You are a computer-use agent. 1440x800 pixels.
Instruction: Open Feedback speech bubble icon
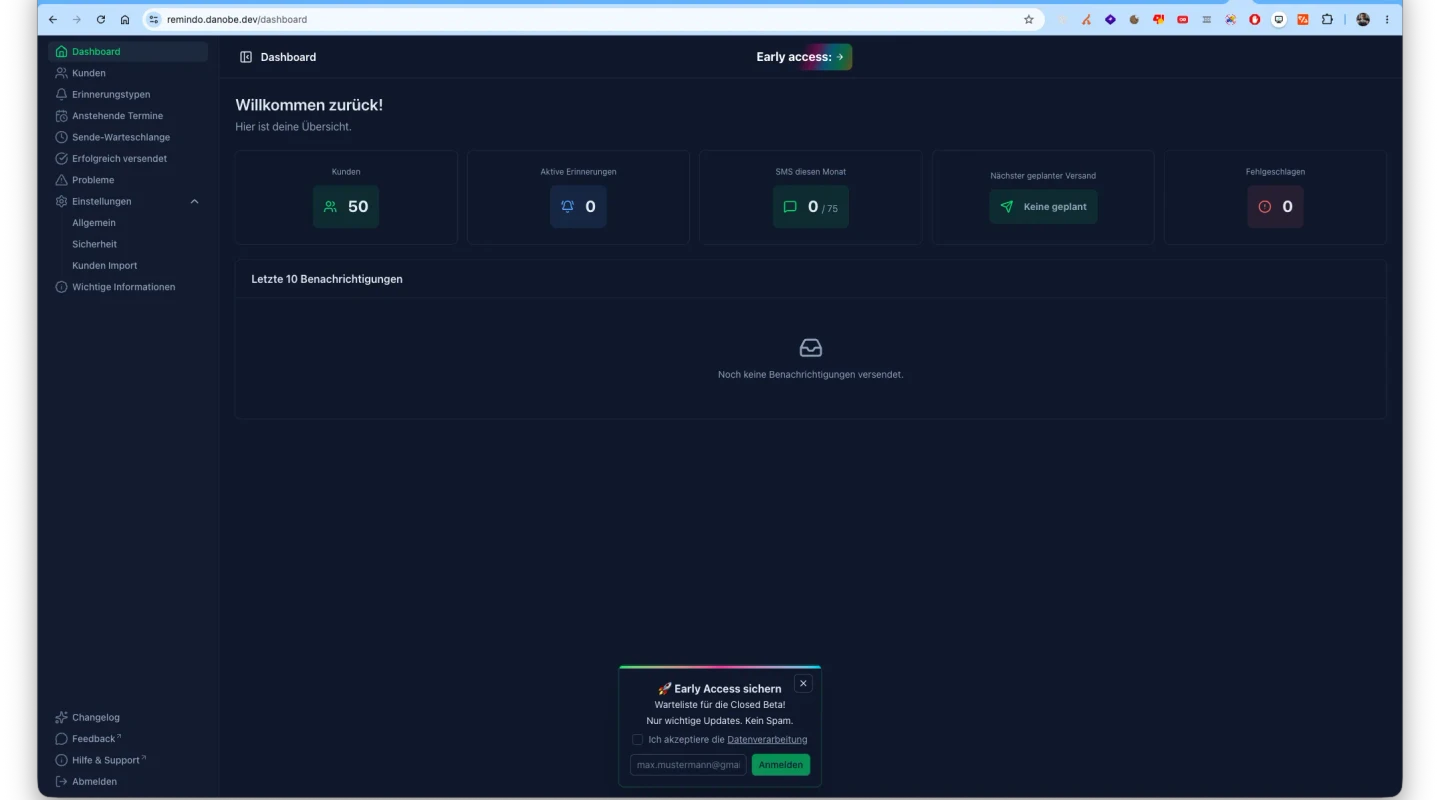(x=62, y=739)
